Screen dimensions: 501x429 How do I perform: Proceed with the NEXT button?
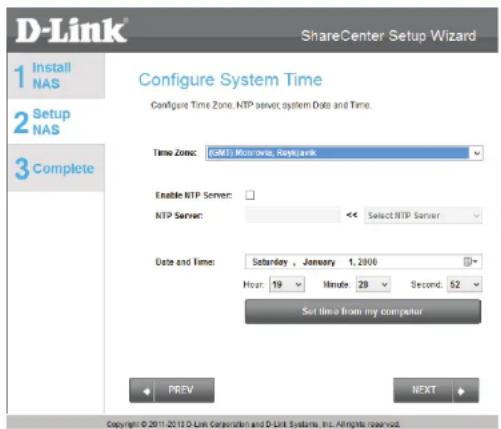tap(436, 390)
